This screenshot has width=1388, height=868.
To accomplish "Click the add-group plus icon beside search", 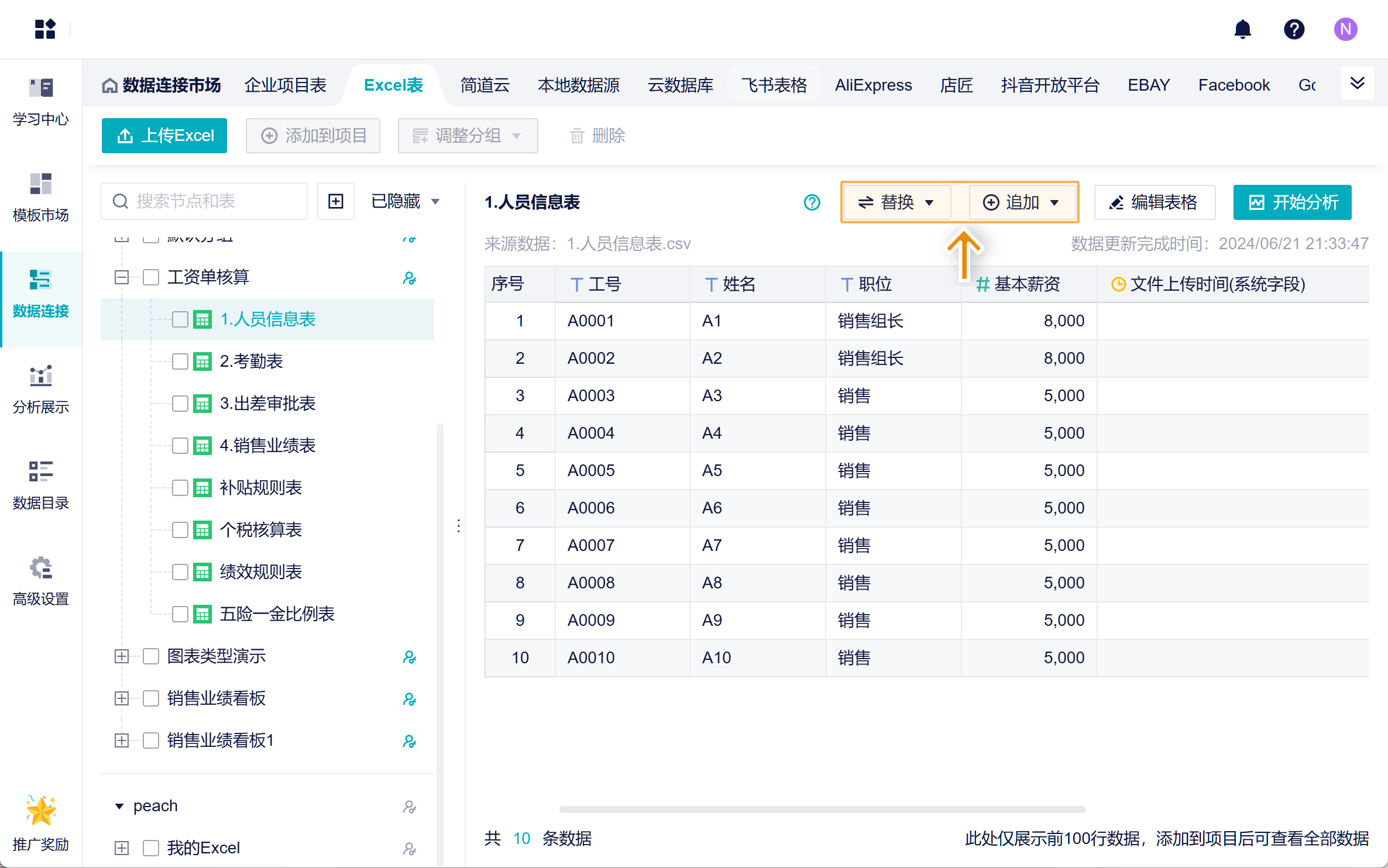I will [x=336, y=202].
